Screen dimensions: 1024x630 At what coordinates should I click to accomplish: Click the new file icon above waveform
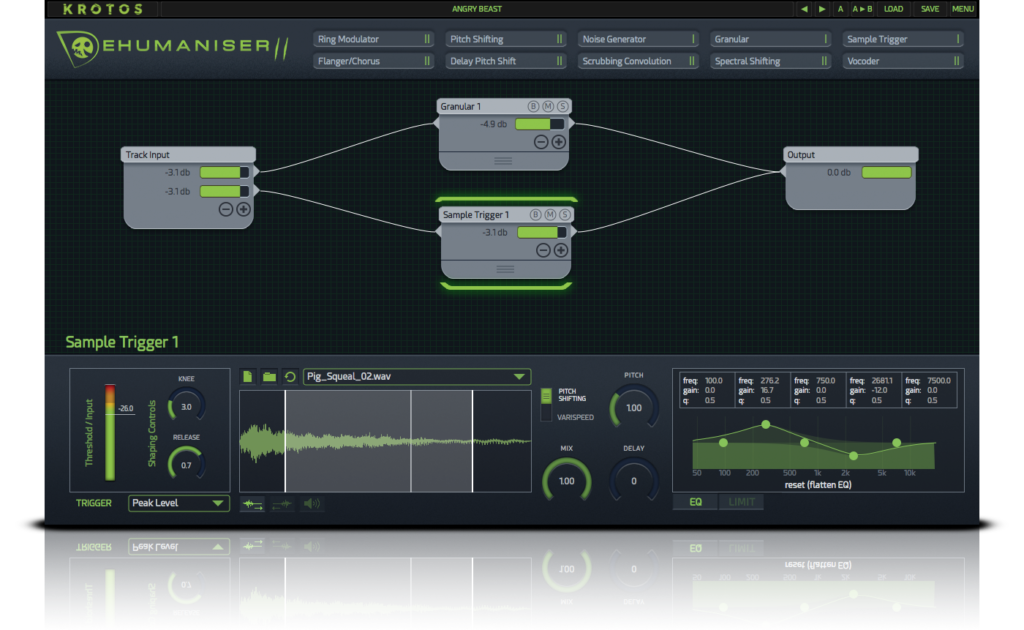coord(249,376)
